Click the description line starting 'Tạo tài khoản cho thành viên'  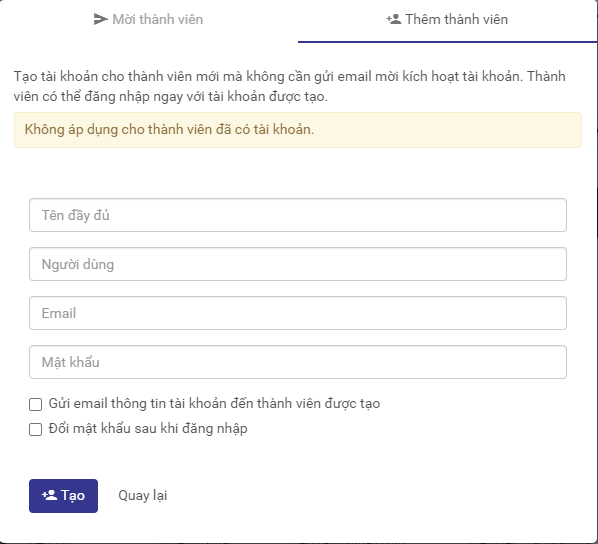point(289,76)
